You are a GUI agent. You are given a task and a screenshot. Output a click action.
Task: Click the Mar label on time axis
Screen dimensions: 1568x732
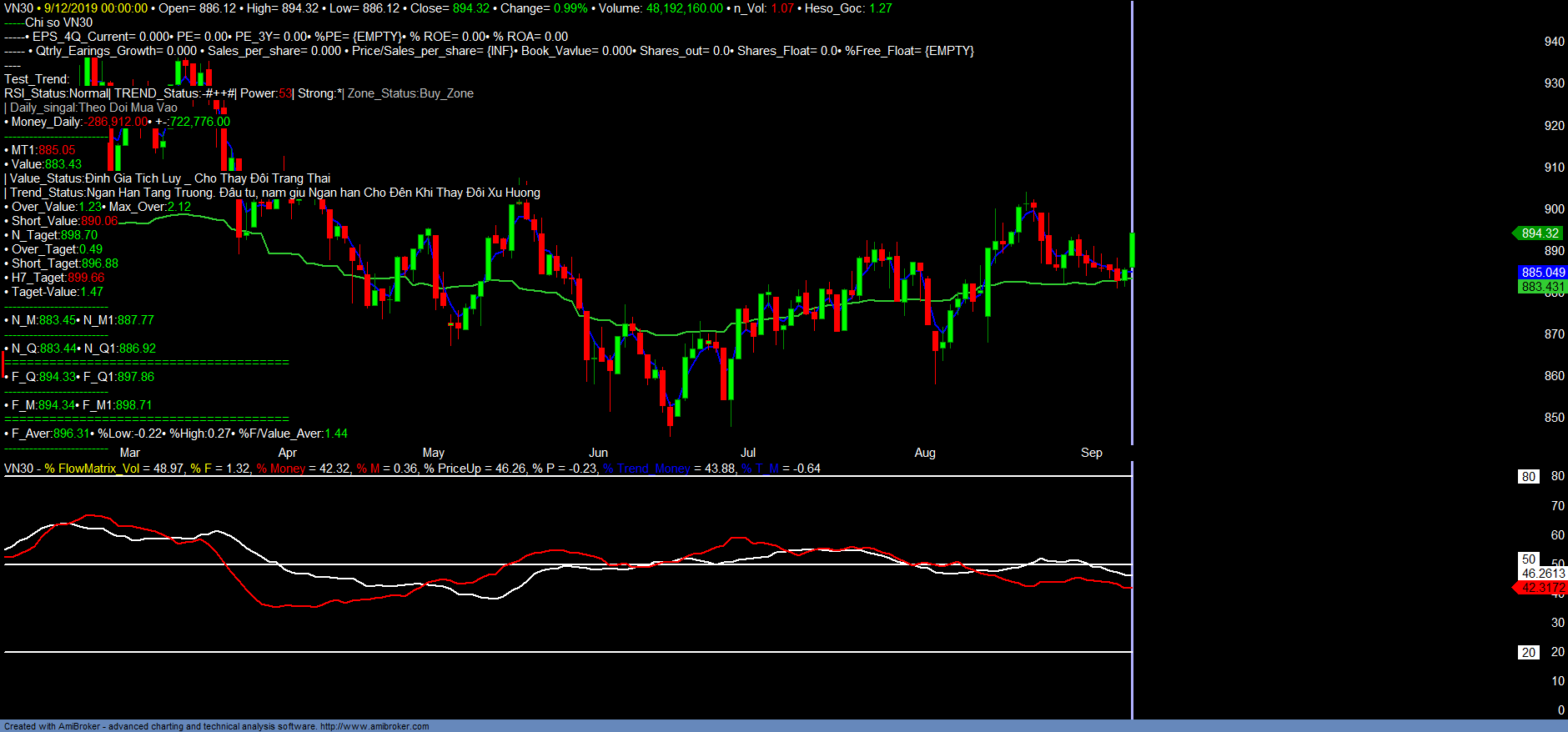tap(130, 453)
